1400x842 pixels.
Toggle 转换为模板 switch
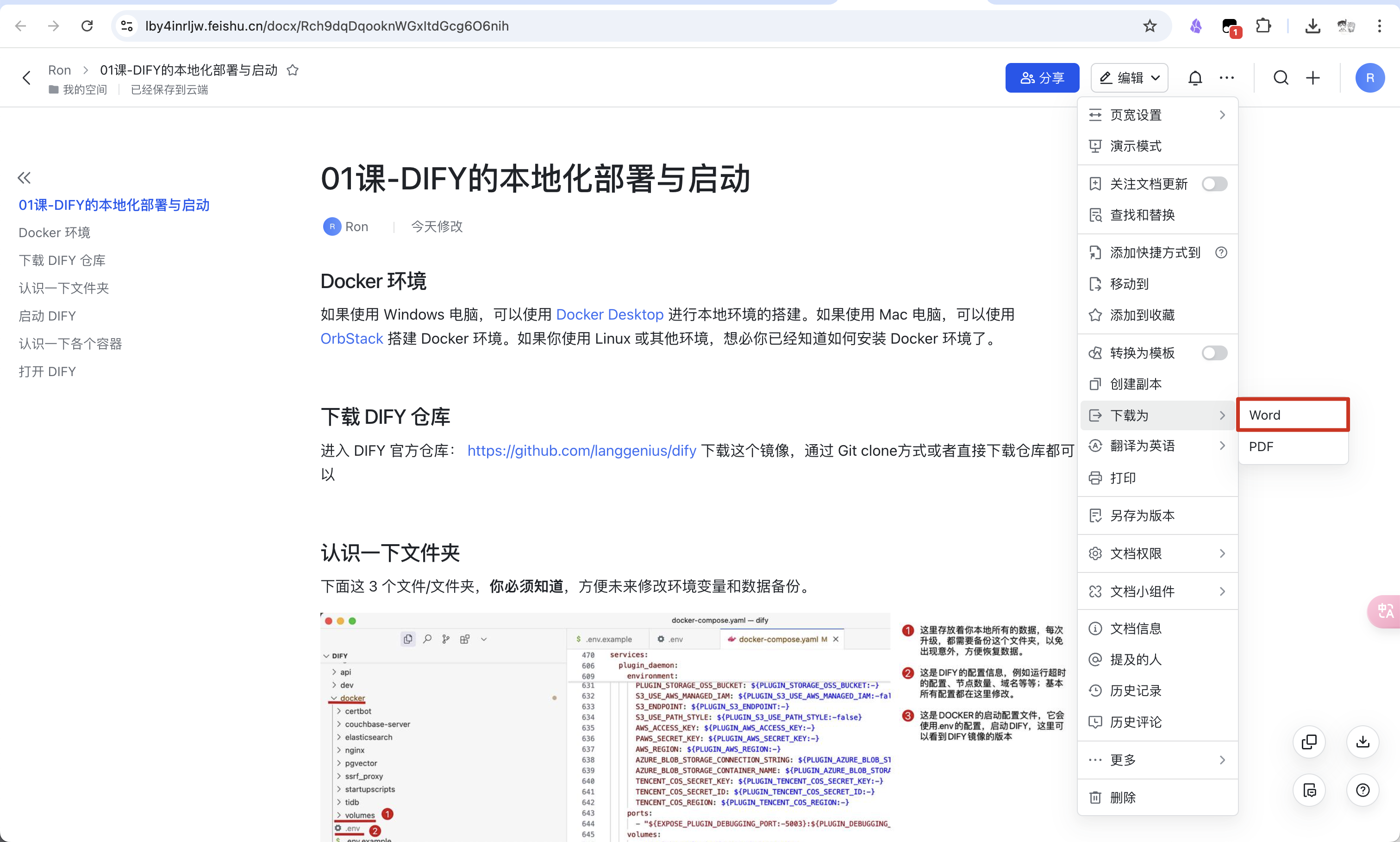[x=1214, y=353]
